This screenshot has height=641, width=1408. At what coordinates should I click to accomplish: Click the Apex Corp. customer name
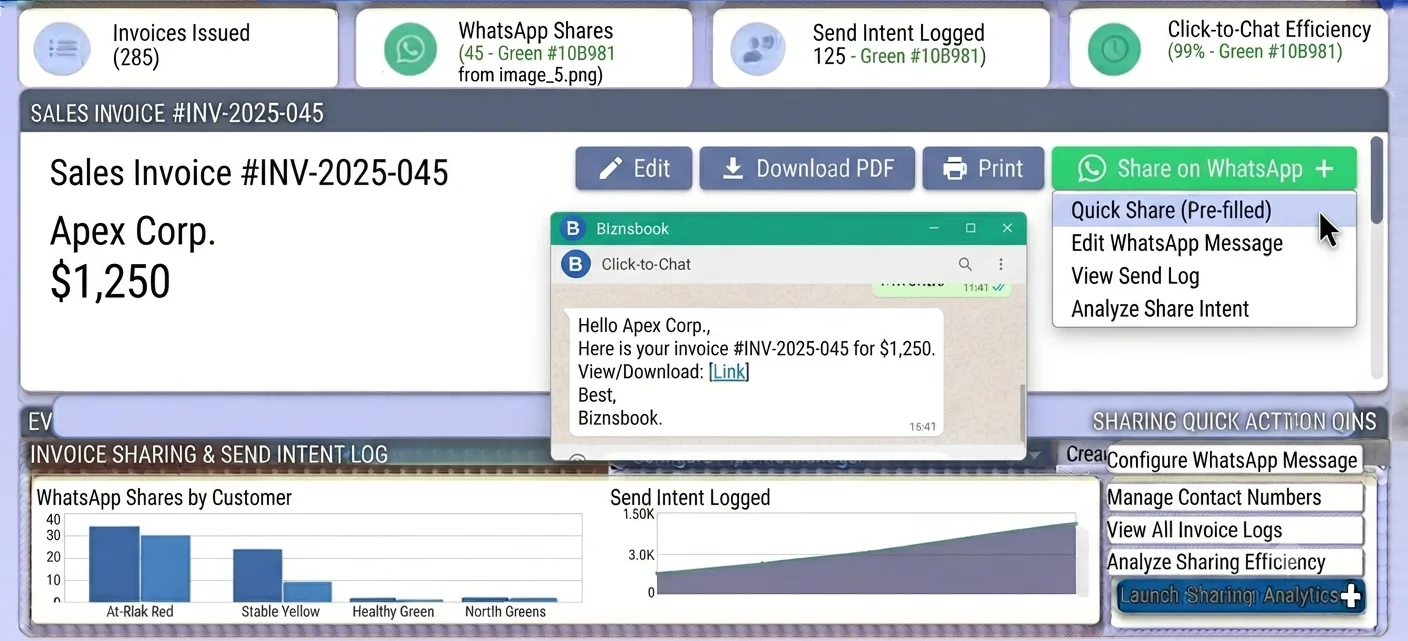pyautogui.click(x=133, y=232)
